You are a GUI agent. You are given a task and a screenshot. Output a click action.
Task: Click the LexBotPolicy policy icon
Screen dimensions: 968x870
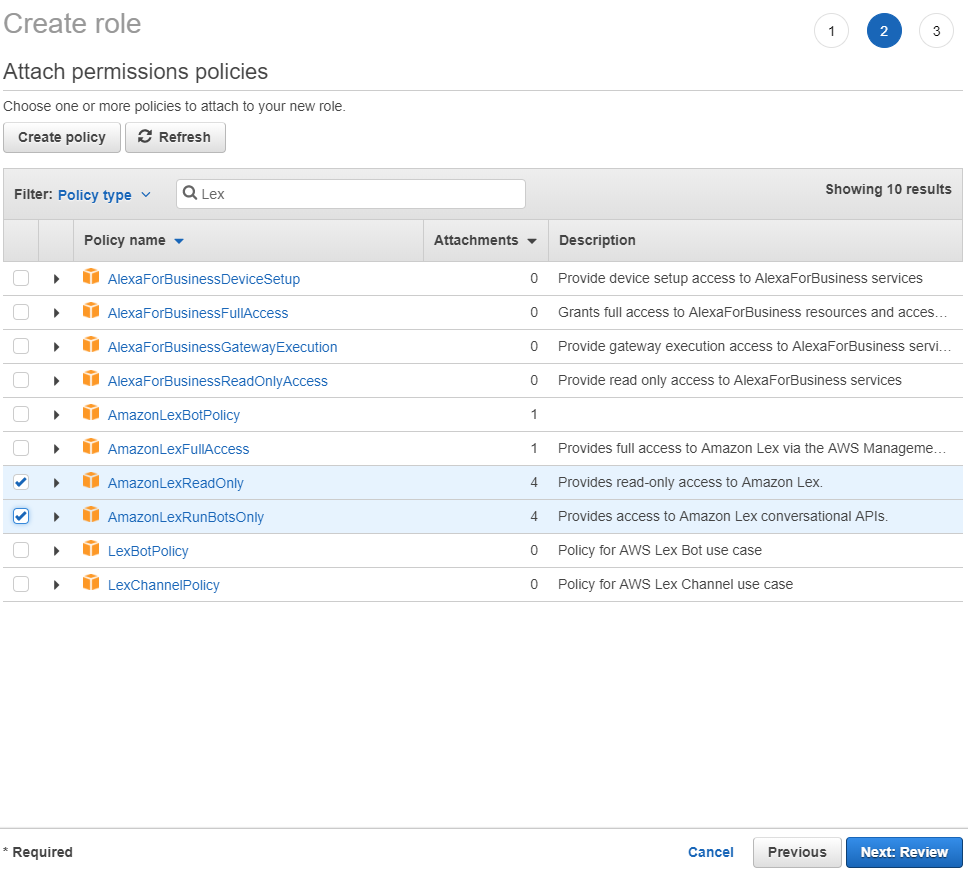(x=91, y=550)
